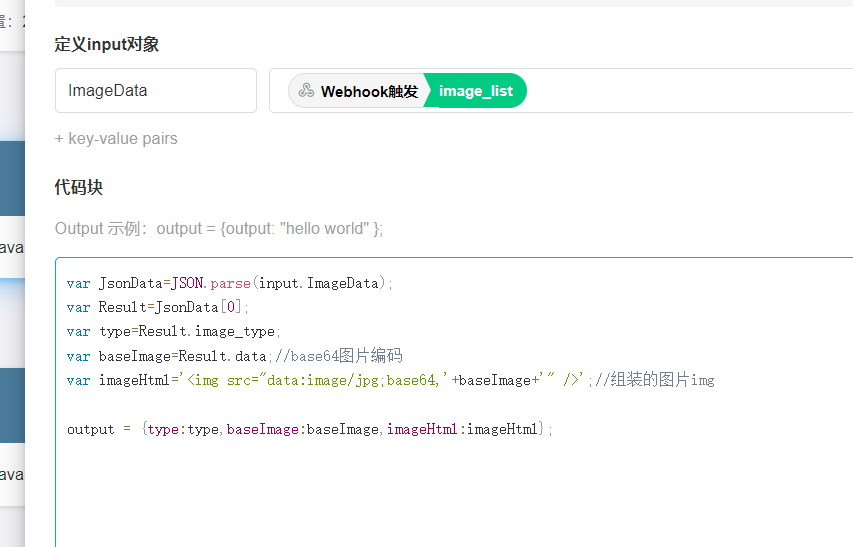Click the 代码块 section heading
Screen dimensions: 853x547
click(79, 188)
